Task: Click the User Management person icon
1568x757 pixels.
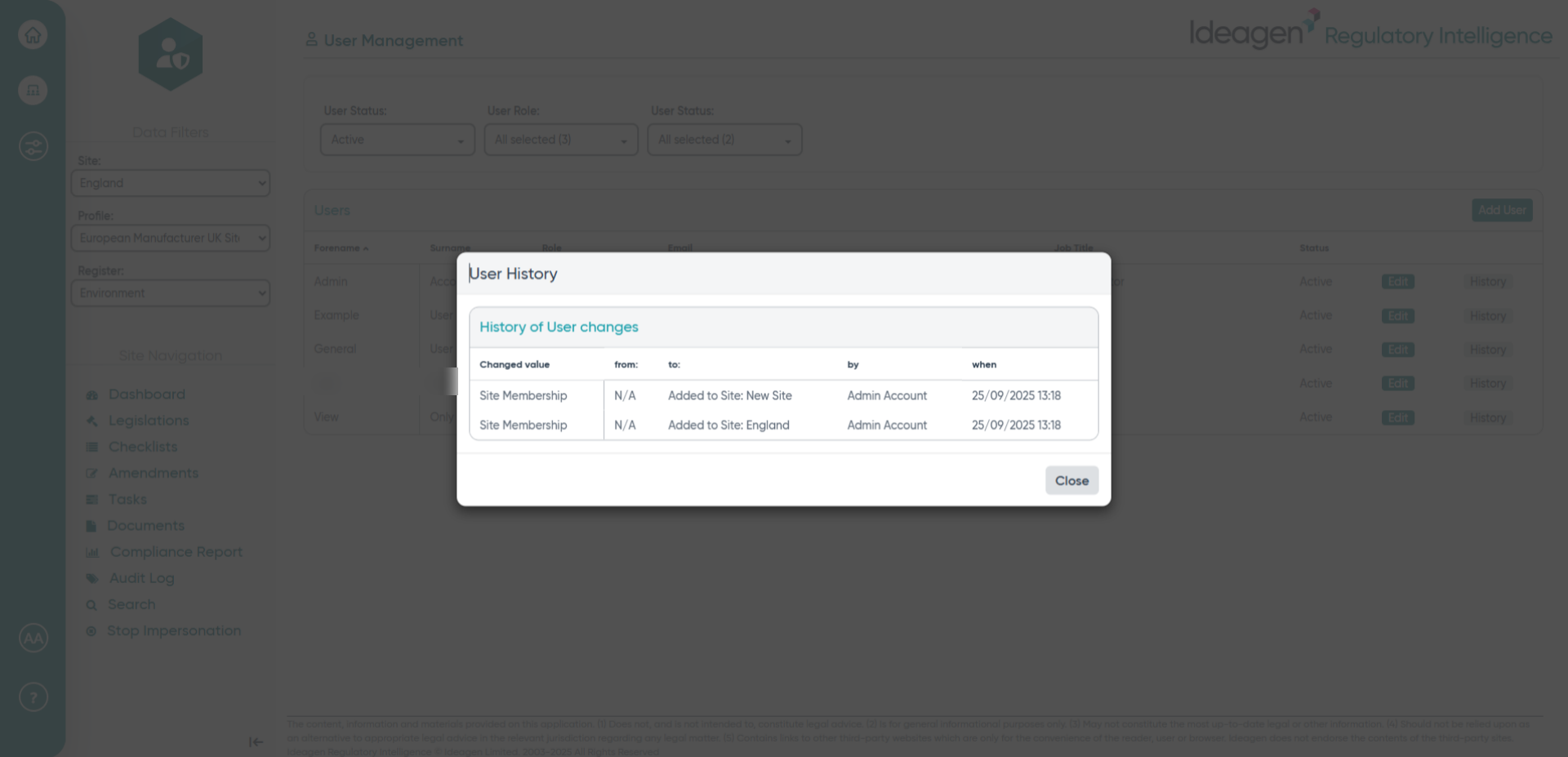Action: 311,39
